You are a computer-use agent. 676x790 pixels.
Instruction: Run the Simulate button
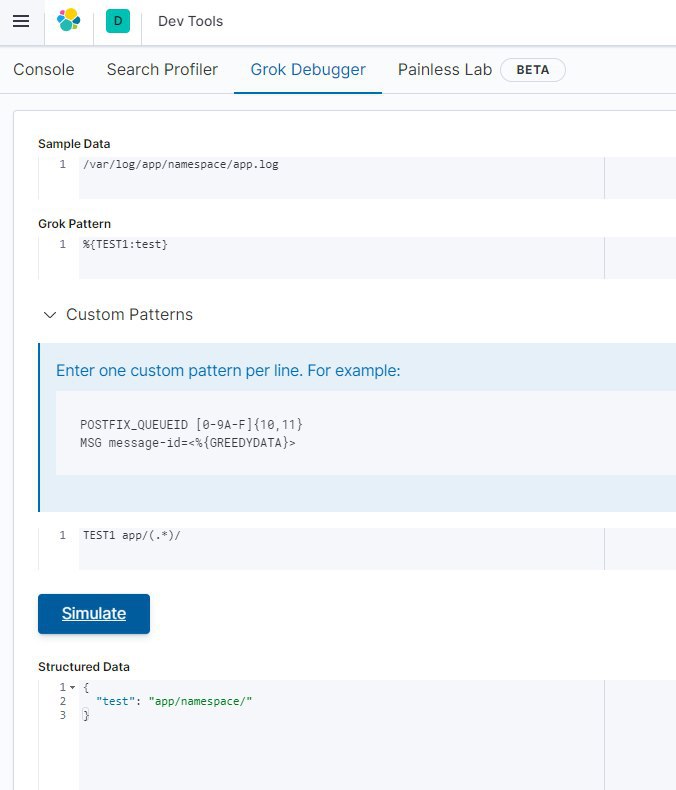(94, 614)
